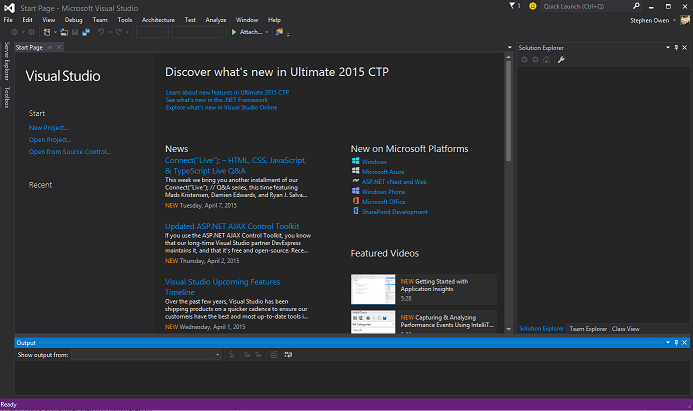Viewport: 693px width, 411px height.
Task: Expand the Redo history dropdown arrow
Action: click(x=127, y=32)
